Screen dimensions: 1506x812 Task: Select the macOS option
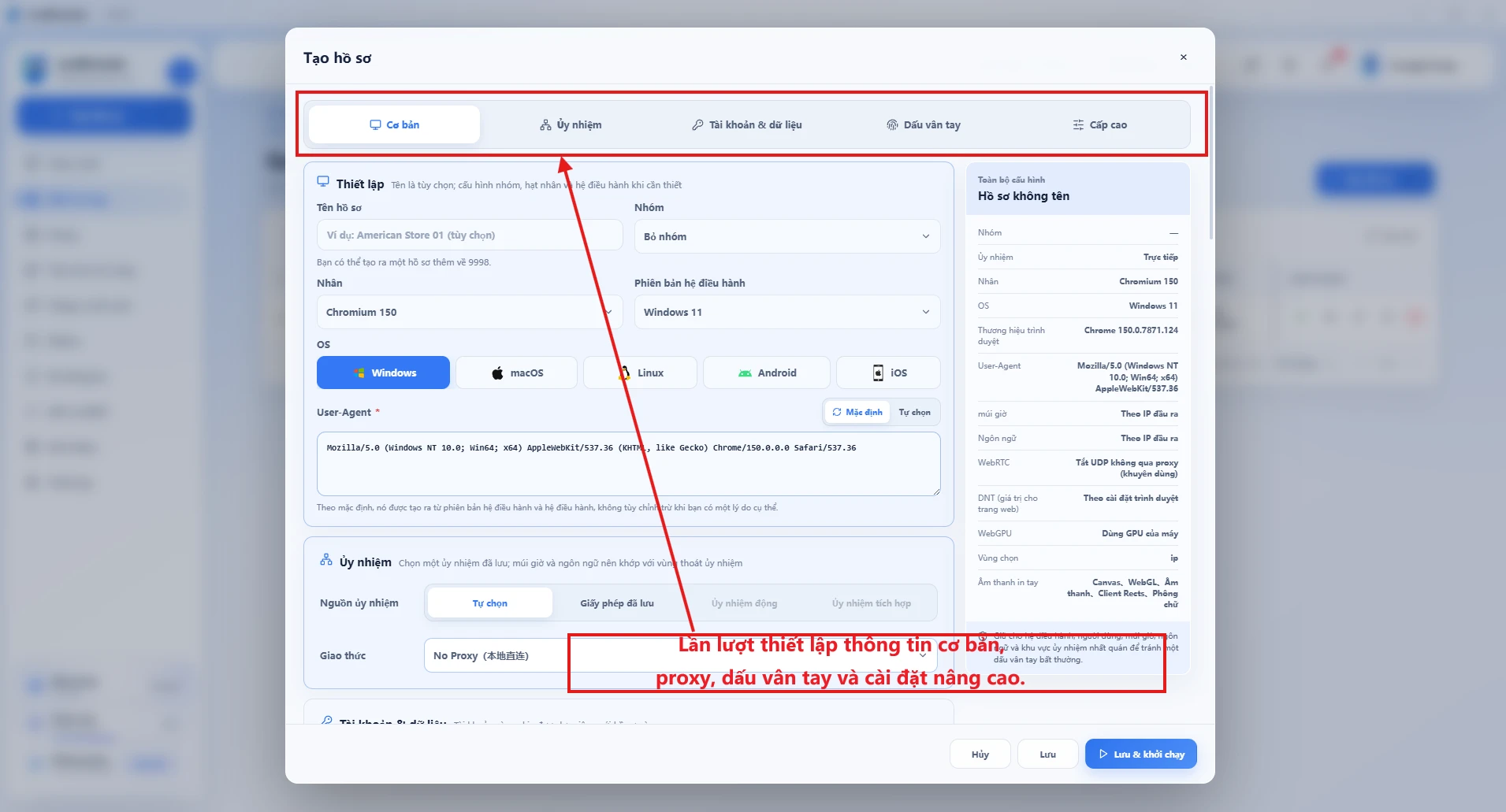(516, 373)
